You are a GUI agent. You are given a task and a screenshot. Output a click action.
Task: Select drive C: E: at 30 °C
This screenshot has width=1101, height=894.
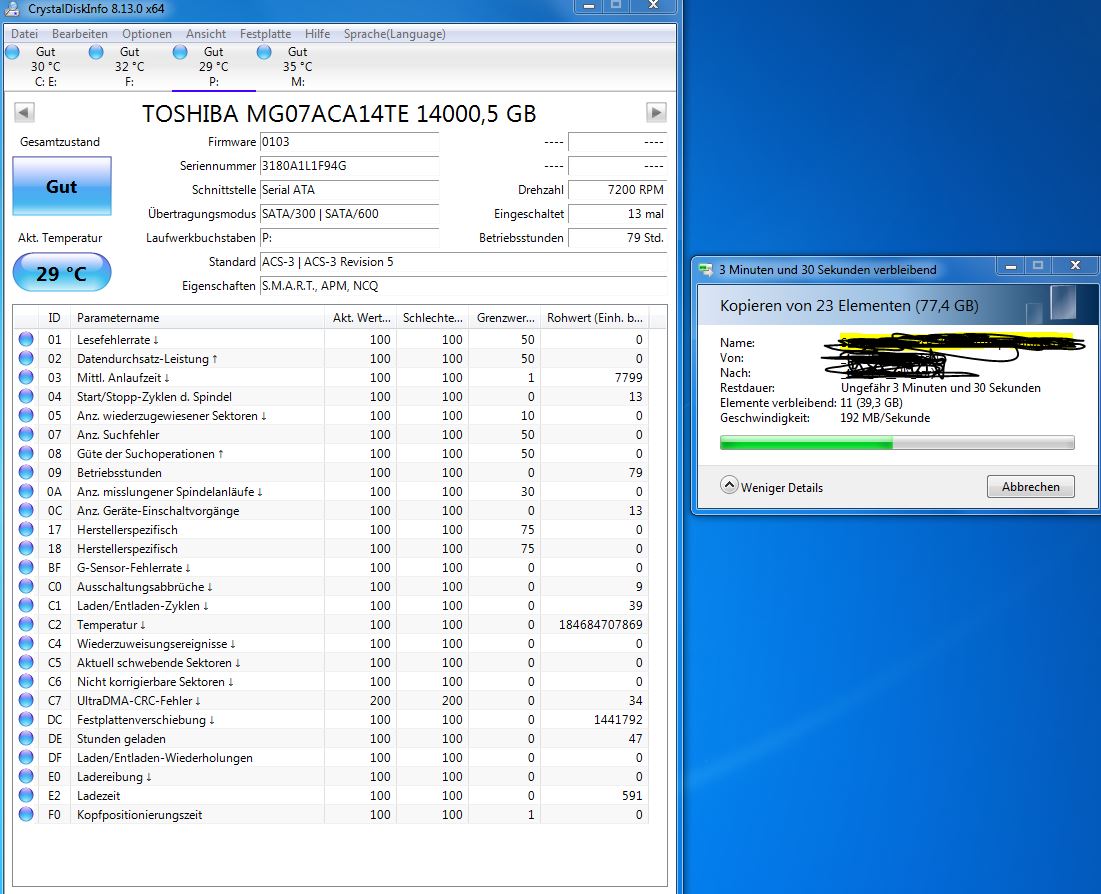tap(46, 67)
